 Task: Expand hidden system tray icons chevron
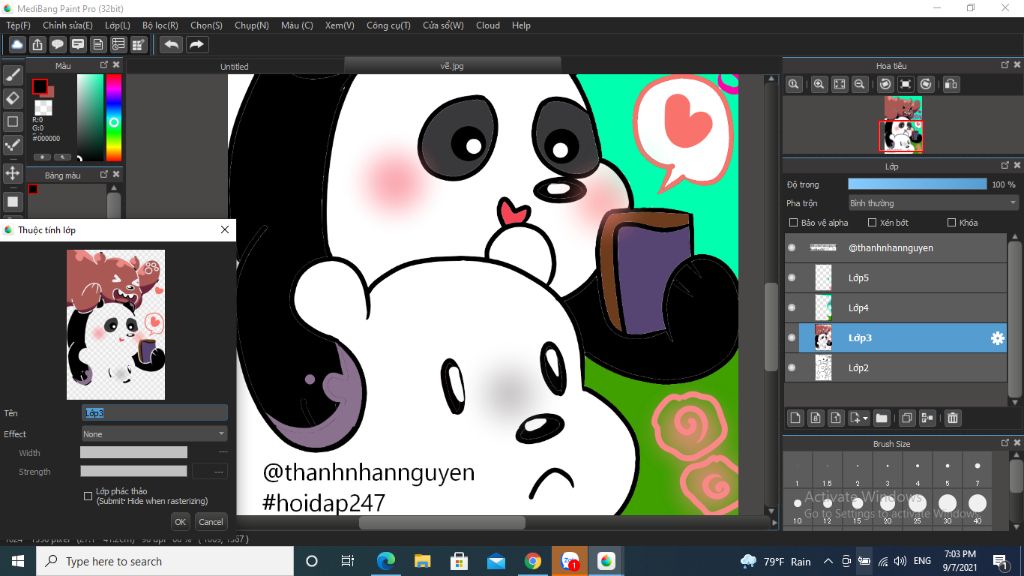point(827,561)
